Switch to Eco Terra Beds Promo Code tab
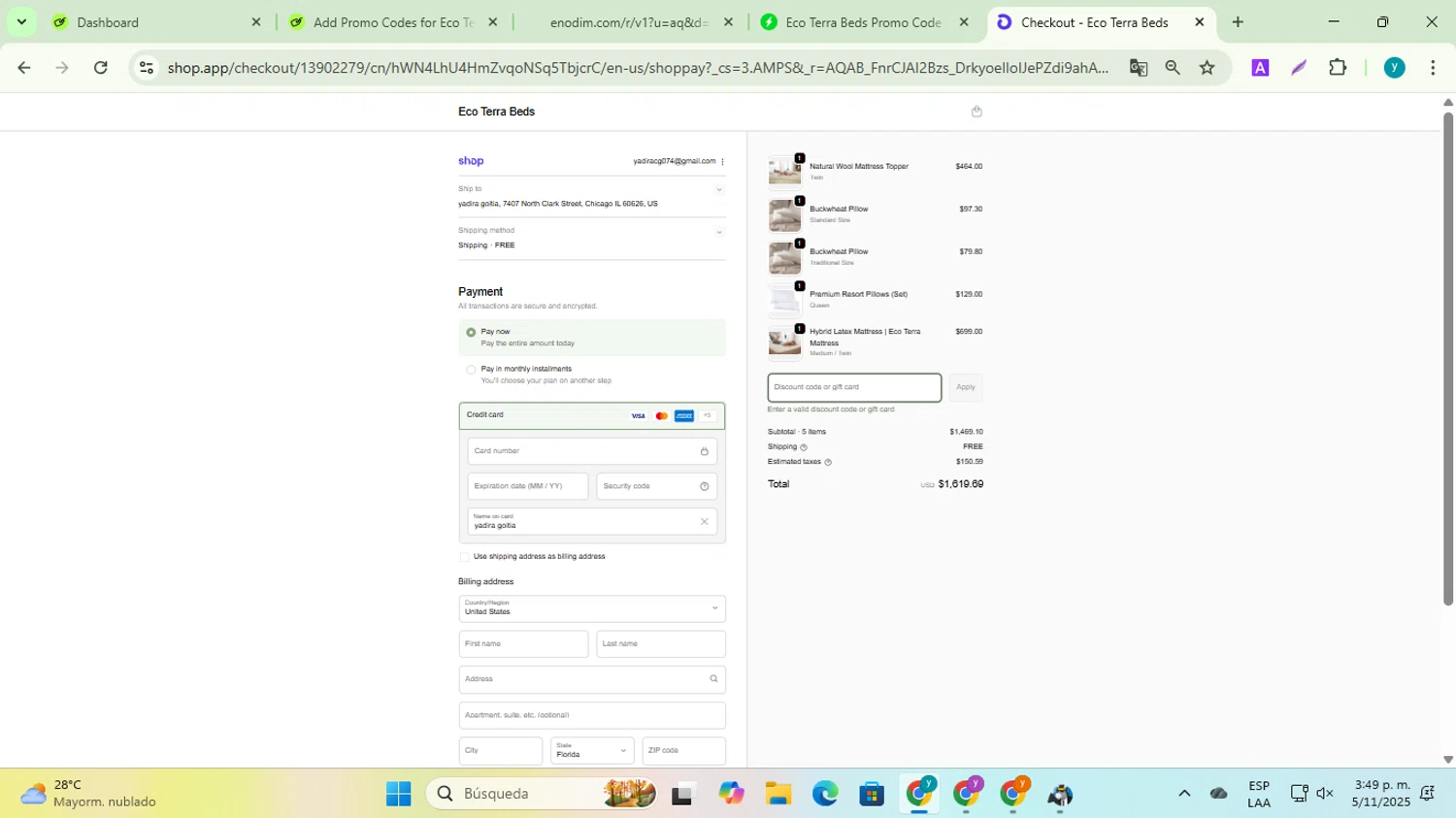This screenshot has height=818, width=1456. tap(864, 21)
